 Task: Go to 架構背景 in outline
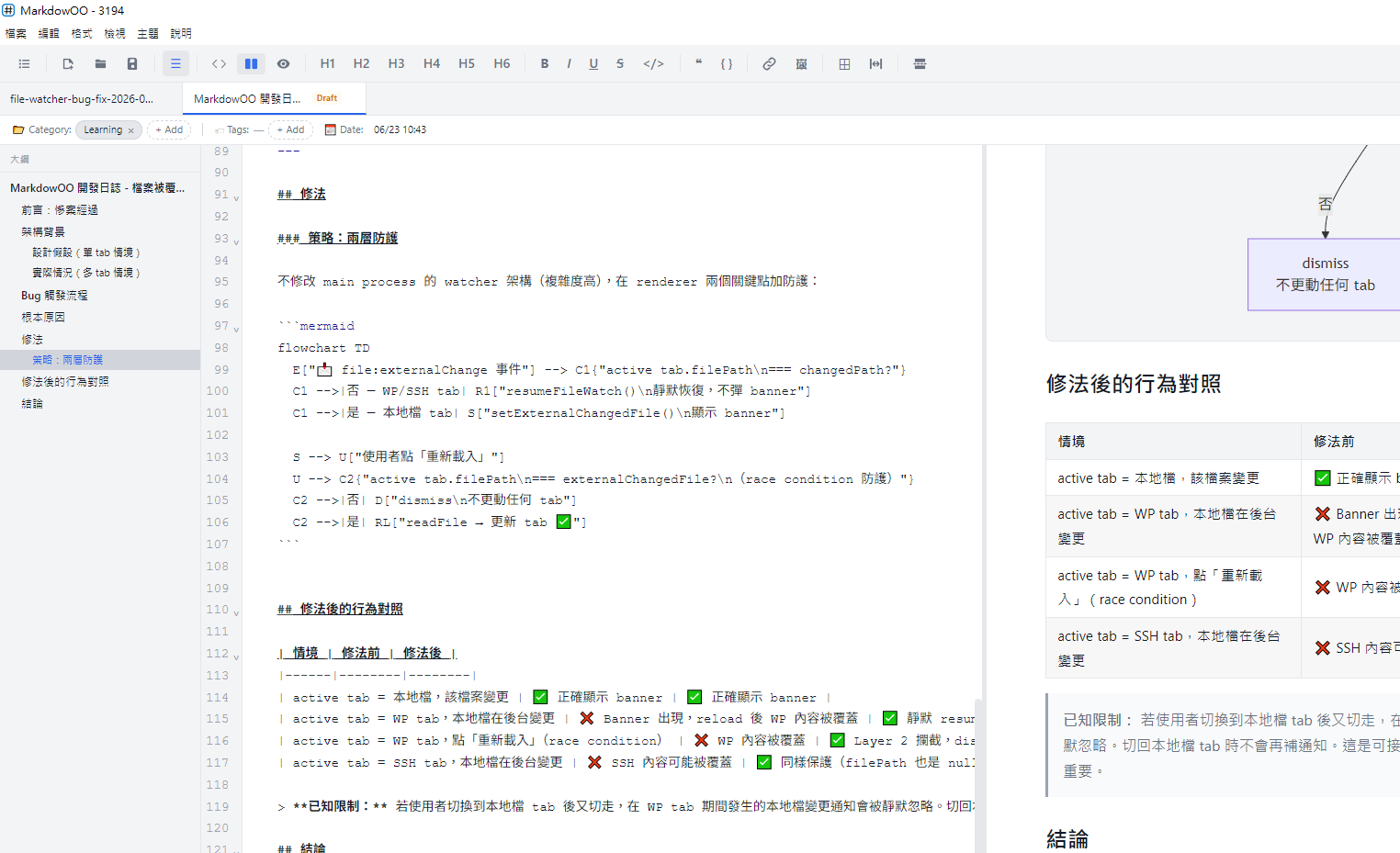point(43,232)
